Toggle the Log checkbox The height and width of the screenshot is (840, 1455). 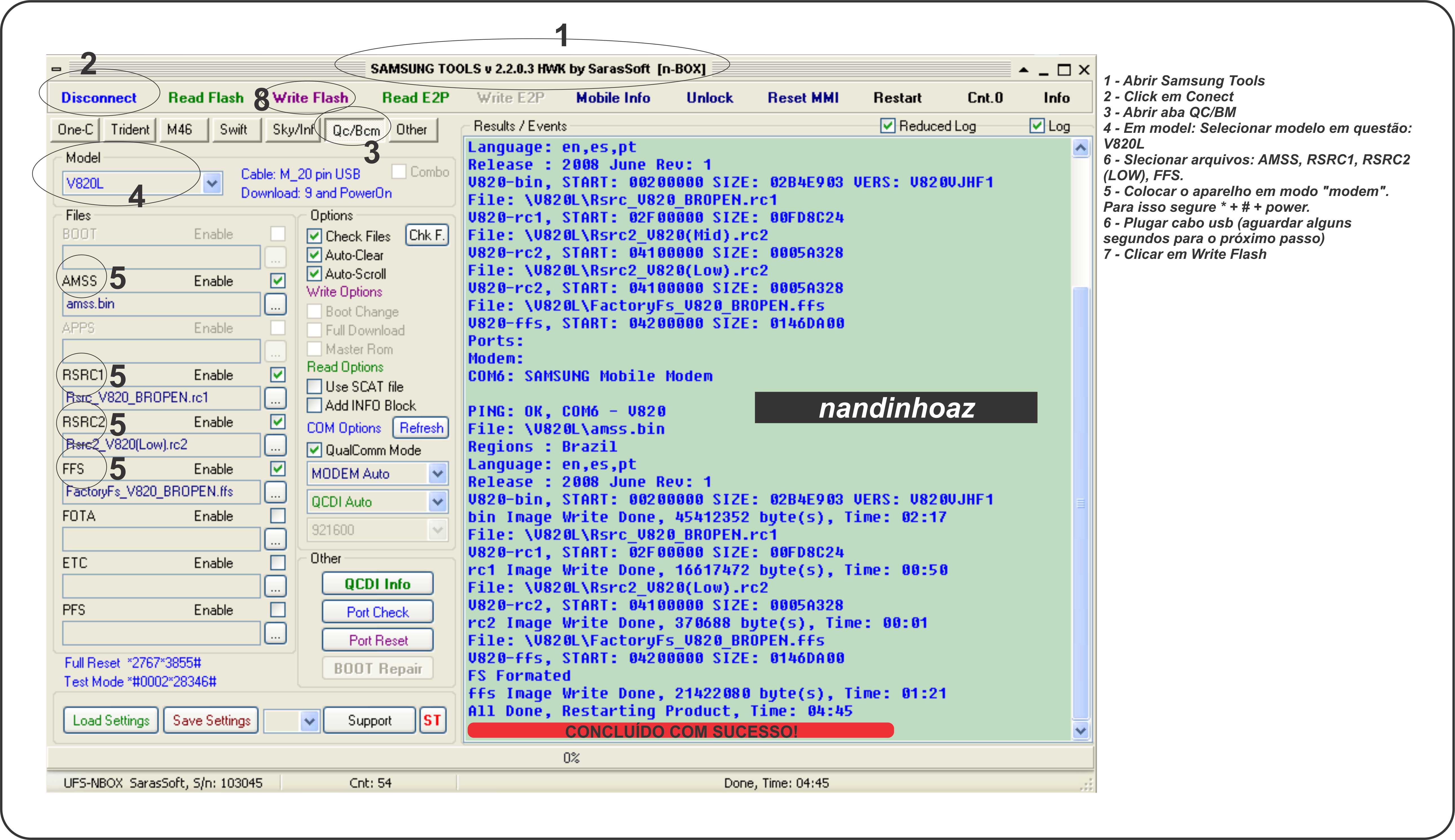1037,126
